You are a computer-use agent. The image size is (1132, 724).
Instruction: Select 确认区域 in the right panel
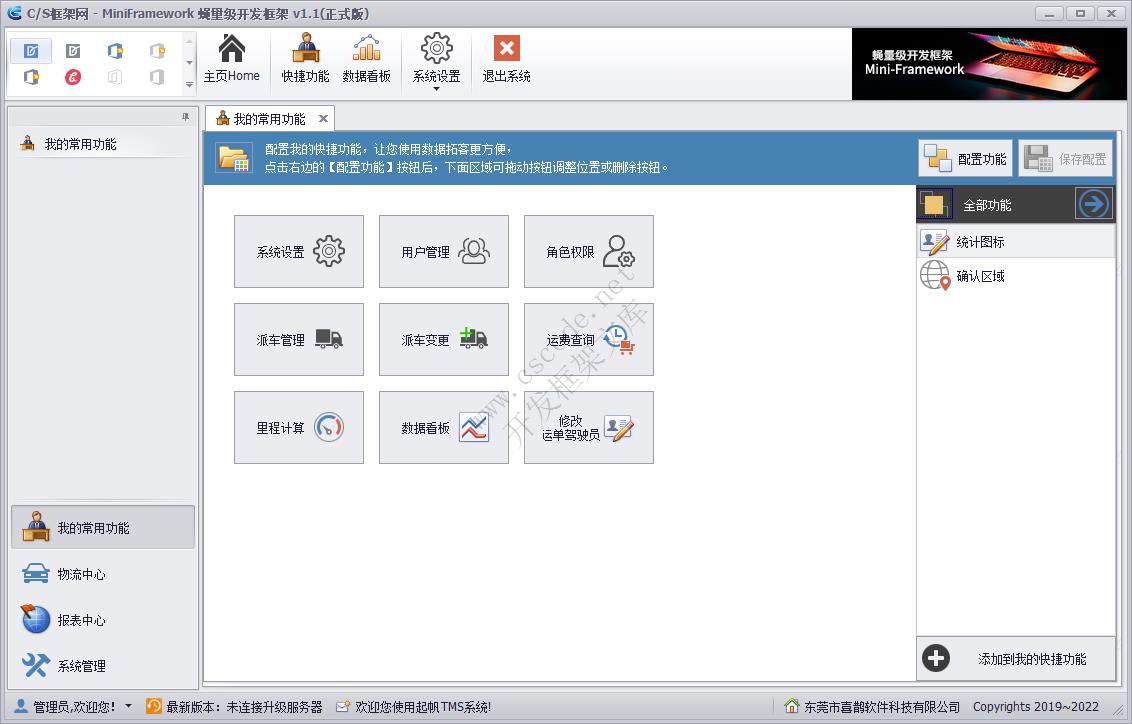point(1015,275)
